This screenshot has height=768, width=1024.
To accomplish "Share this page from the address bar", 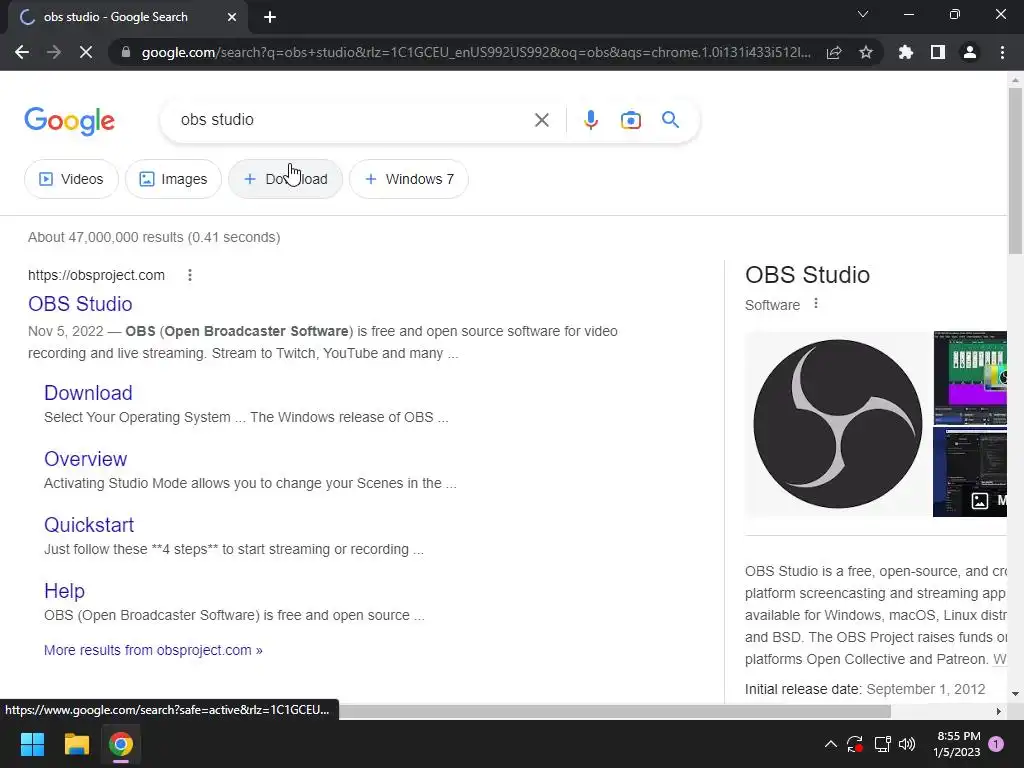I will tap(834, 52).
